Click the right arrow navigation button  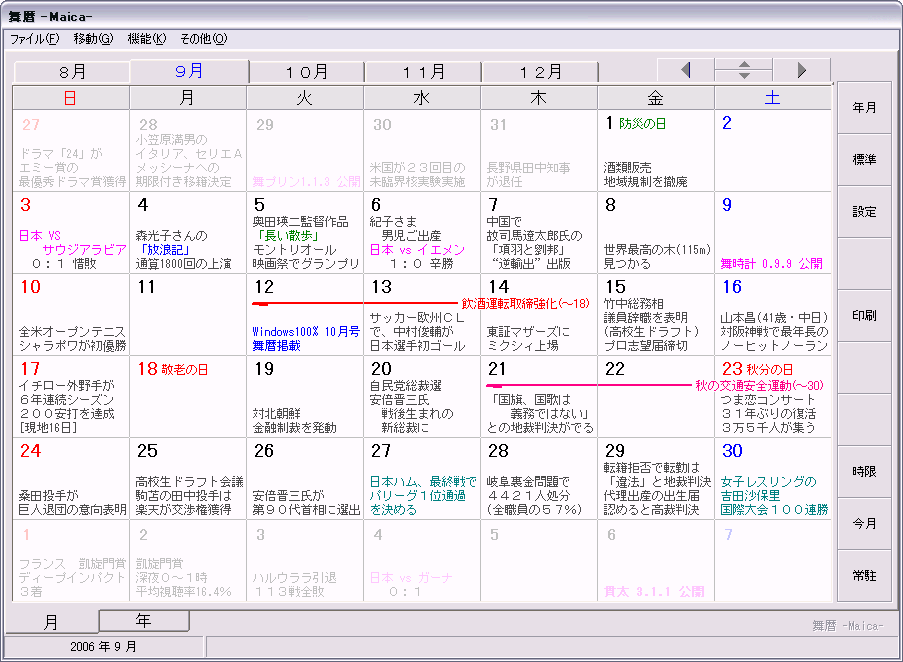pos(801,70)
